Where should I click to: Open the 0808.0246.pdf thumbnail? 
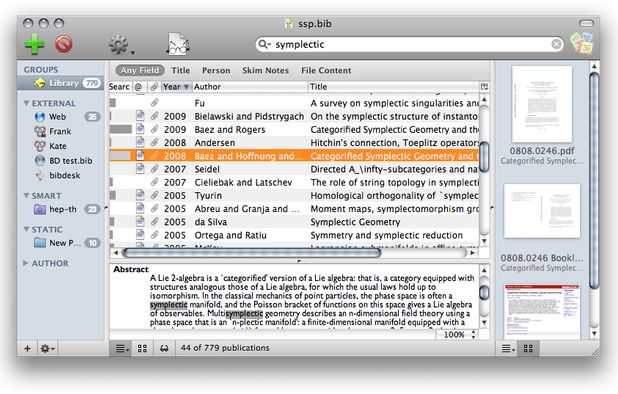click(x=542, y=104)
